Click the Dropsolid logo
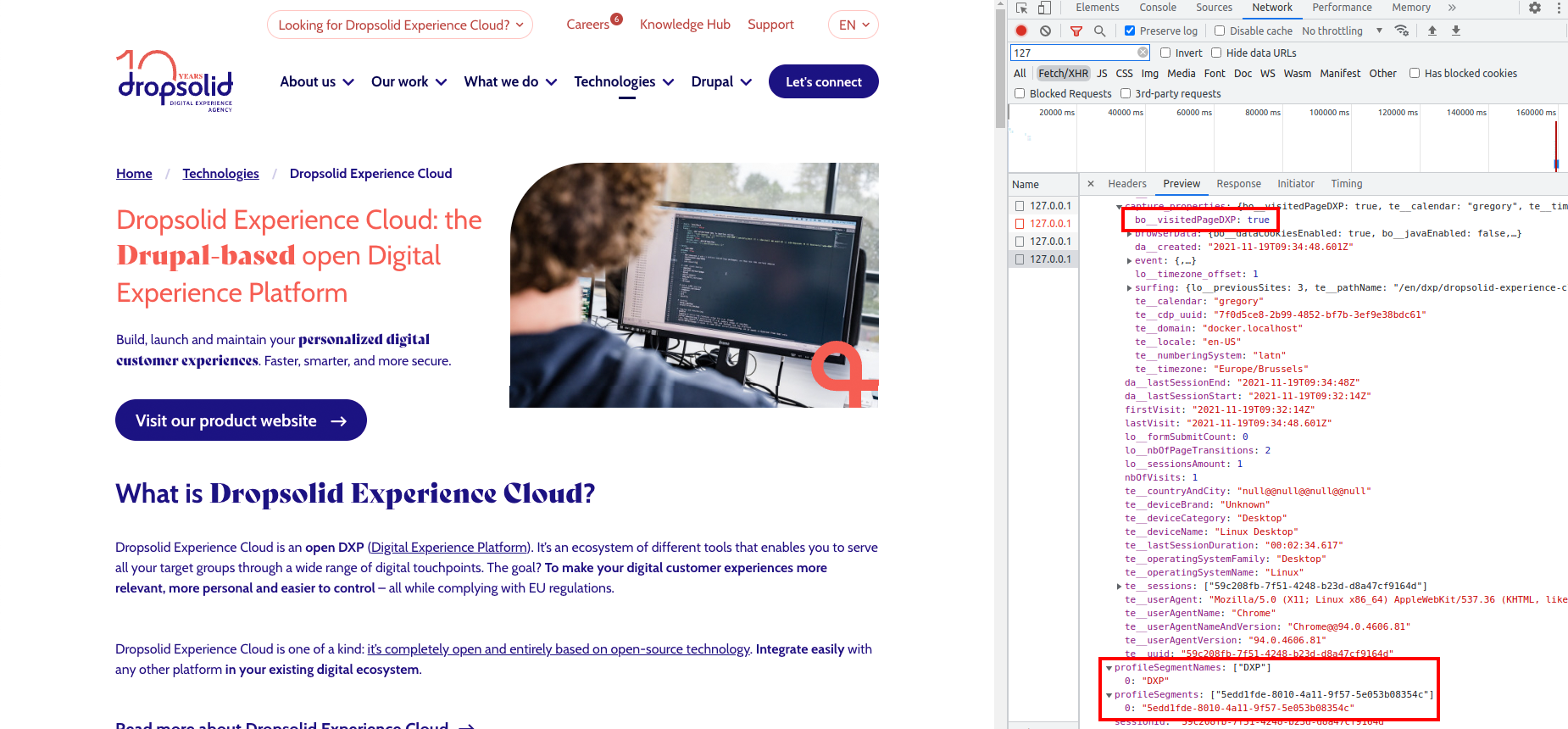Screen dimensions: 1568x729 point(175,81)
